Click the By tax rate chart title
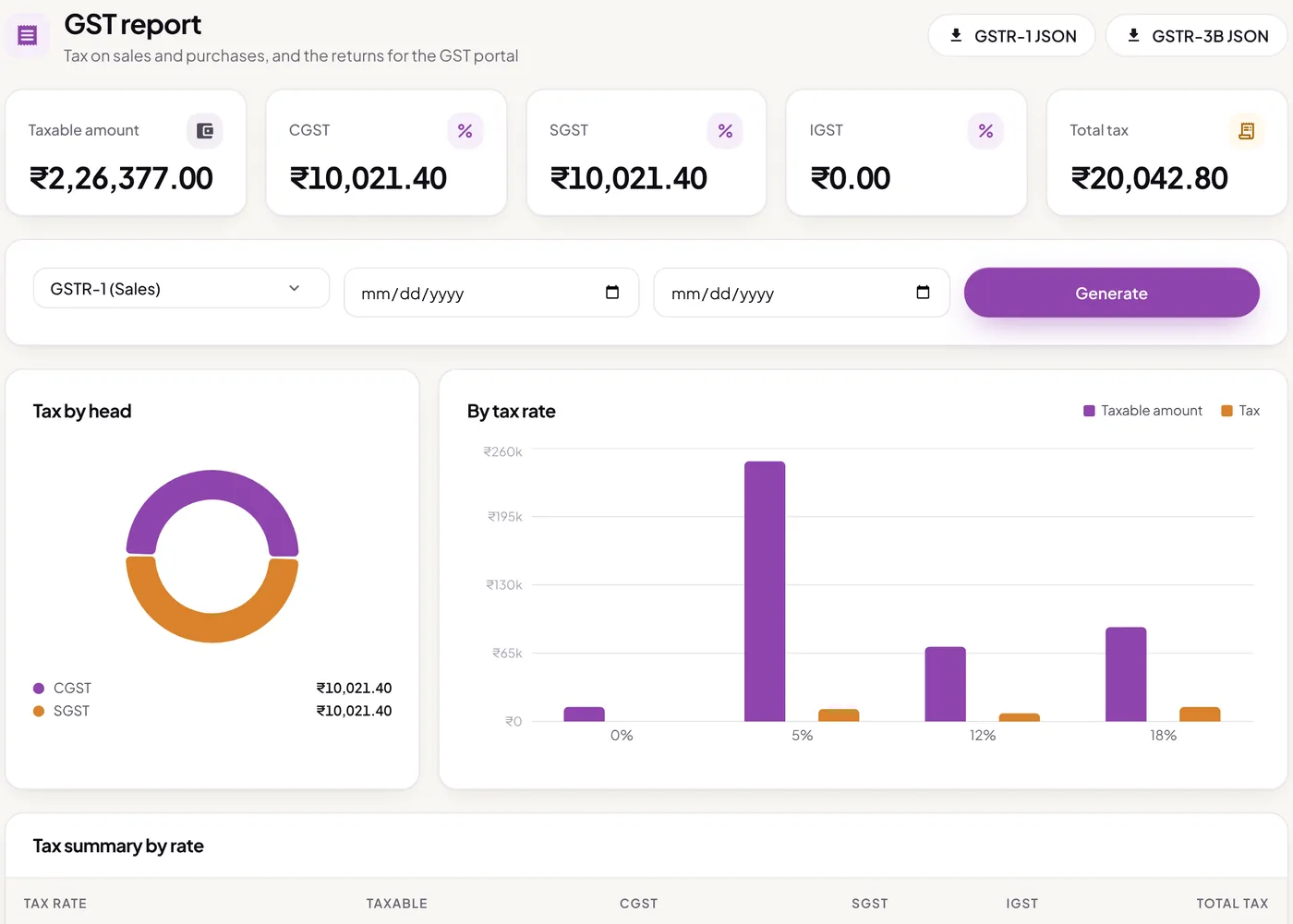Image resolution: width=1293 pixels, height=924 pixels. pyautogui.click(x=511, y=412)
